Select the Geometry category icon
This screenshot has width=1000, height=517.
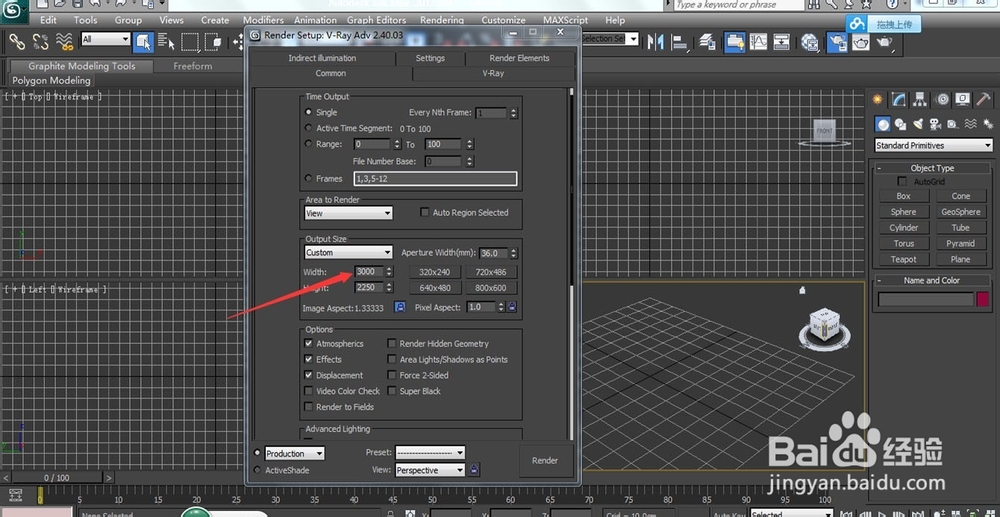(883, 124)
